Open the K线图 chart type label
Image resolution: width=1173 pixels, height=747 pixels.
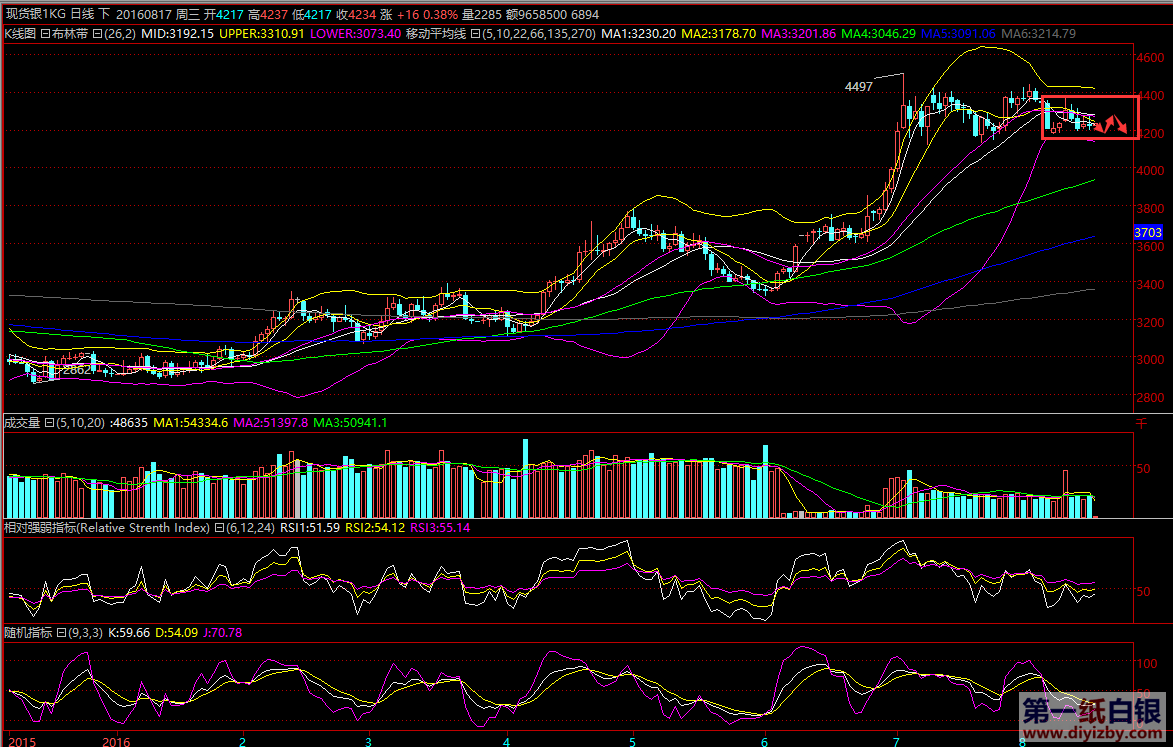click(20, 34)
